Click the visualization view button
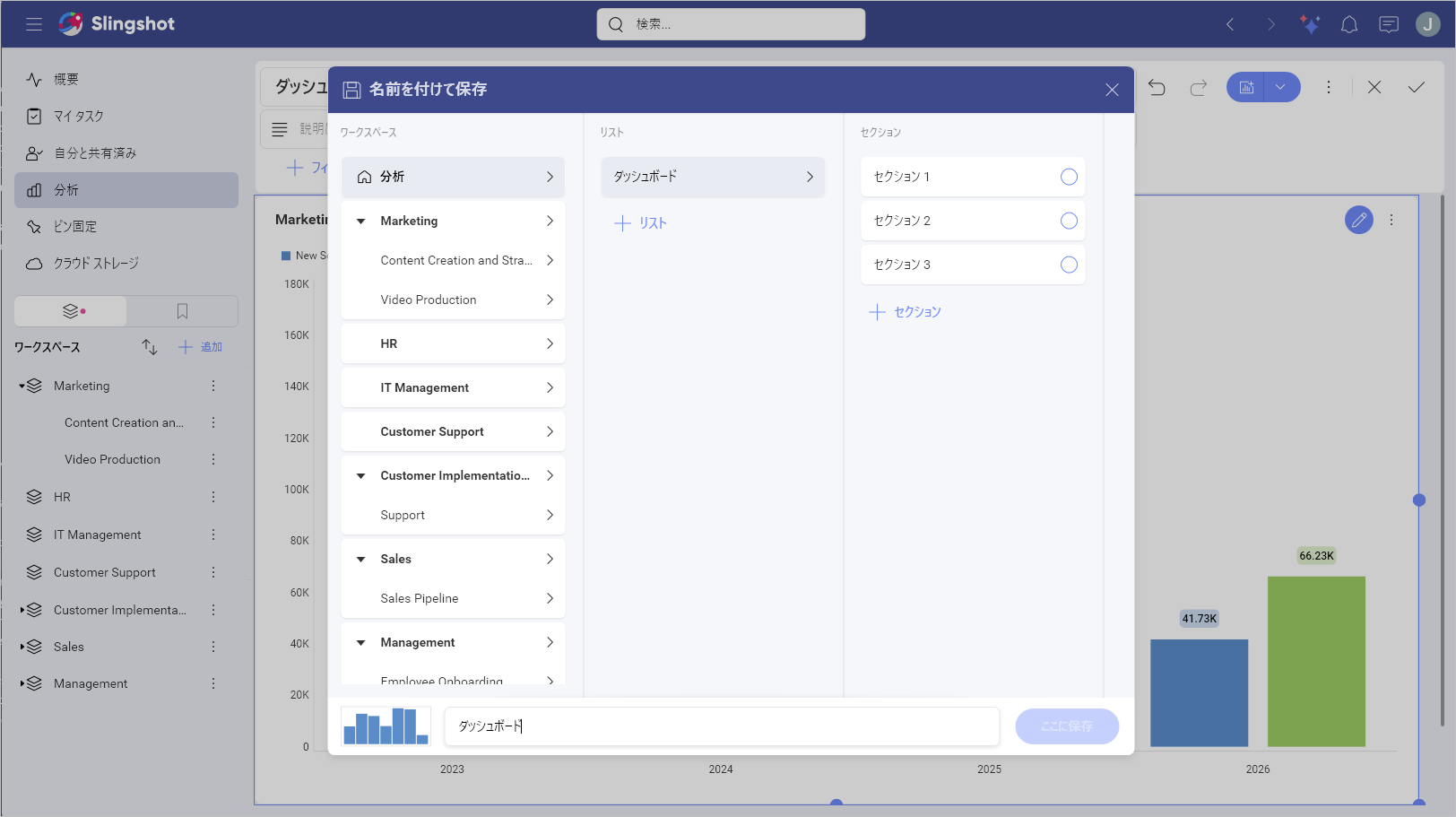This screenshot has width=1456, height=817. point(1245,87)
